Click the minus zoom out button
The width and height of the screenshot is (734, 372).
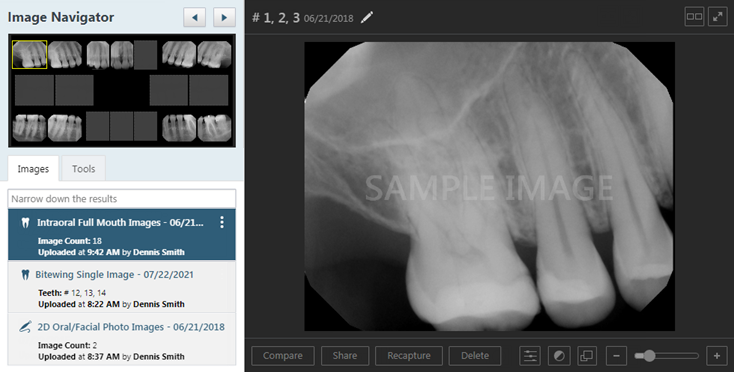coord(617,356)
